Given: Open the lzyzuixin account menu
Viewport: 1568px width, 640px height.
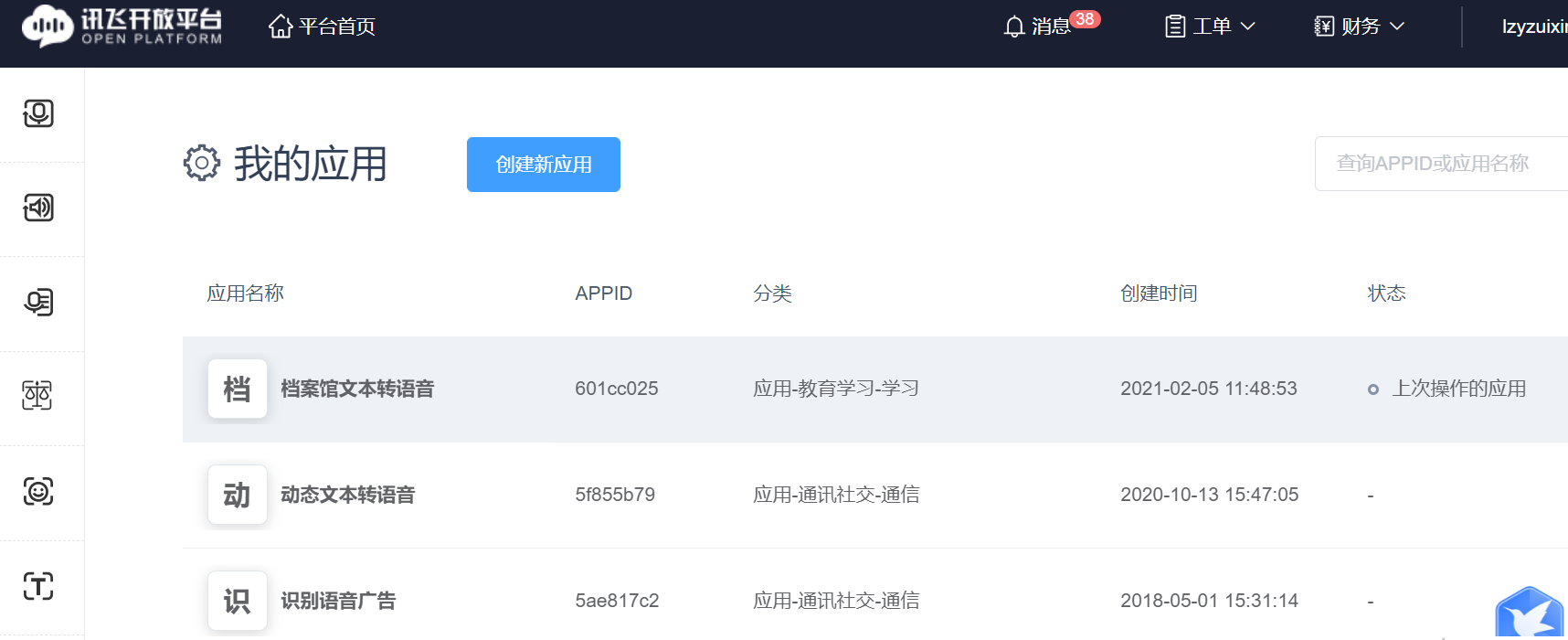Looking at the screenshot, I should (1534, 27).
